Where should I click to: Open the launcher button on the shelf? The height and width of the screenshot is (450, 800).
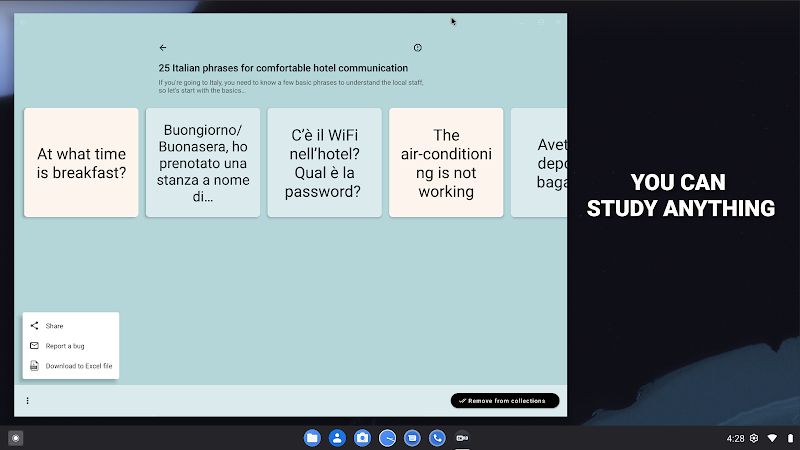pyautogui.click(x=16, y=438)
